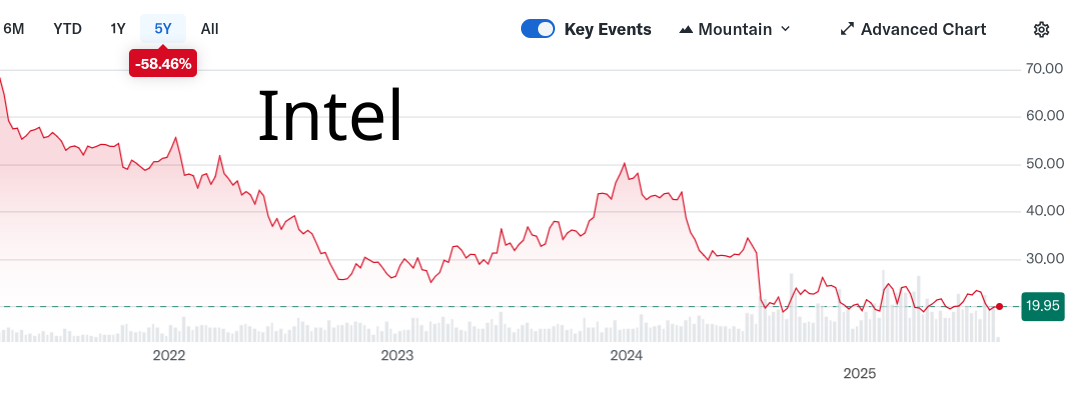This screenshot has width=1087, height=407.
Task: Switch to the YTD range tab
Action: click(x=67, y=29)
